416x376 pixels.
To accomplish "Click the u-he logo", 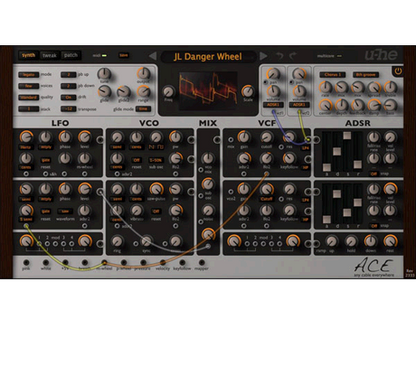I will (x=381, y=55).
